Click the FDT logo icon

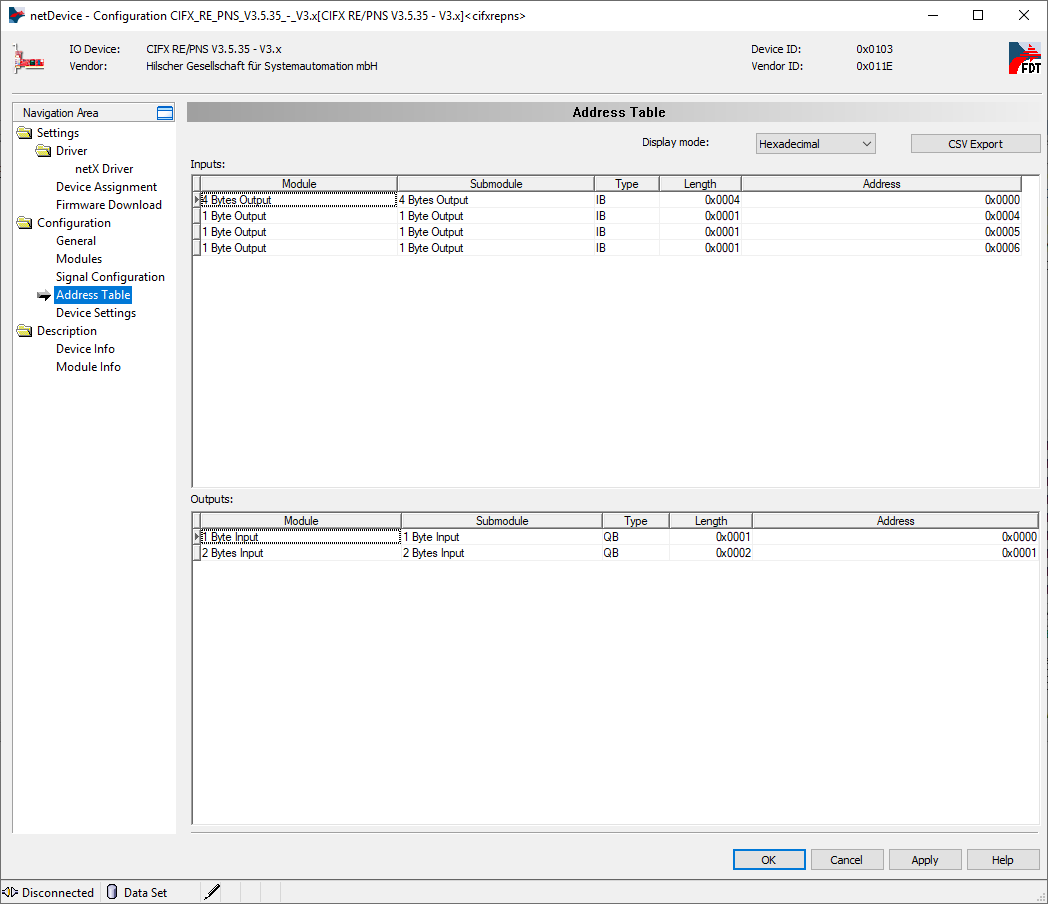[x=1024, y=58]
